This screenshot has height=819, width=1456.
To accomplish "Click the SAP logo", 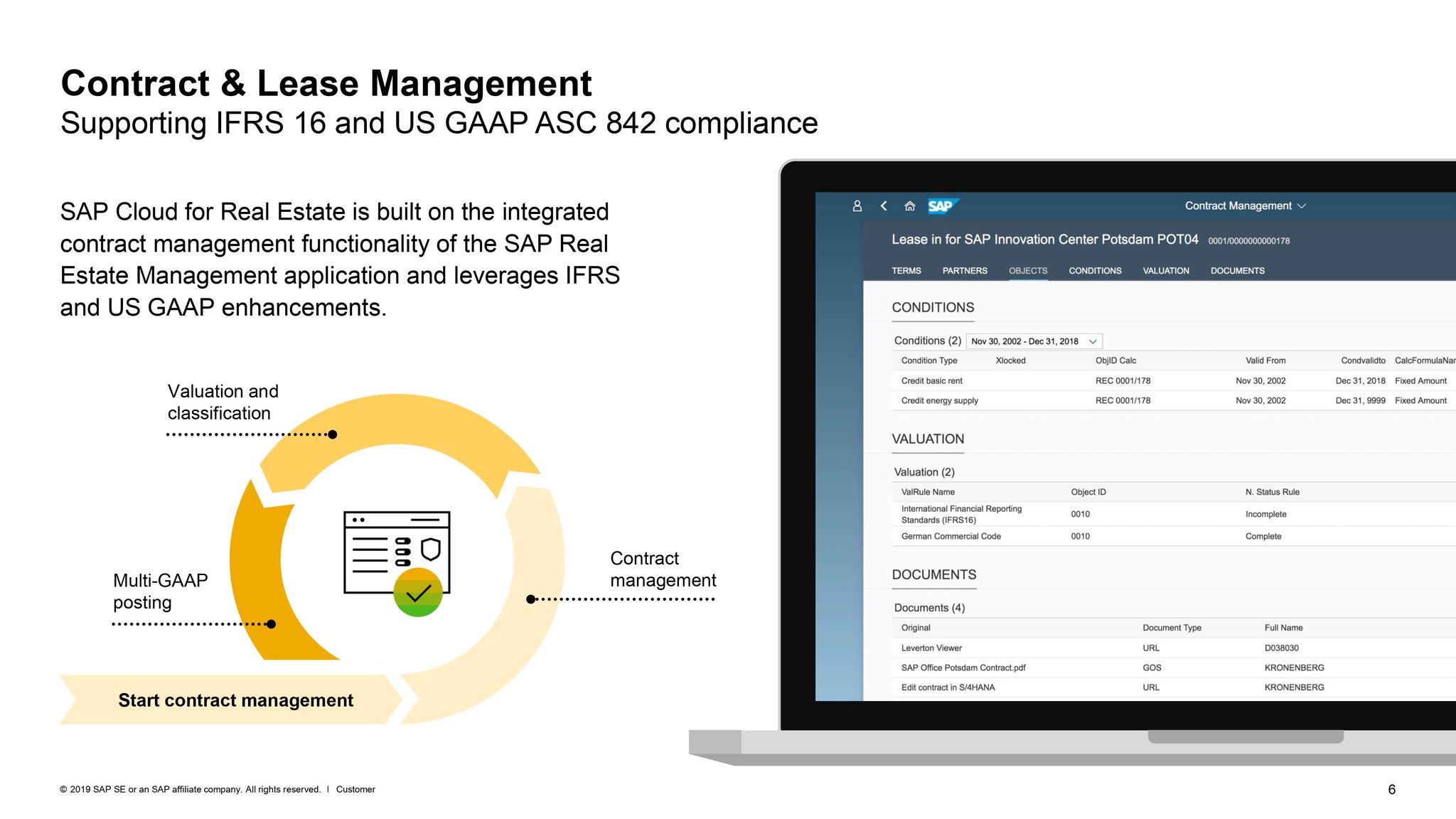I will (x=941, y=206).
